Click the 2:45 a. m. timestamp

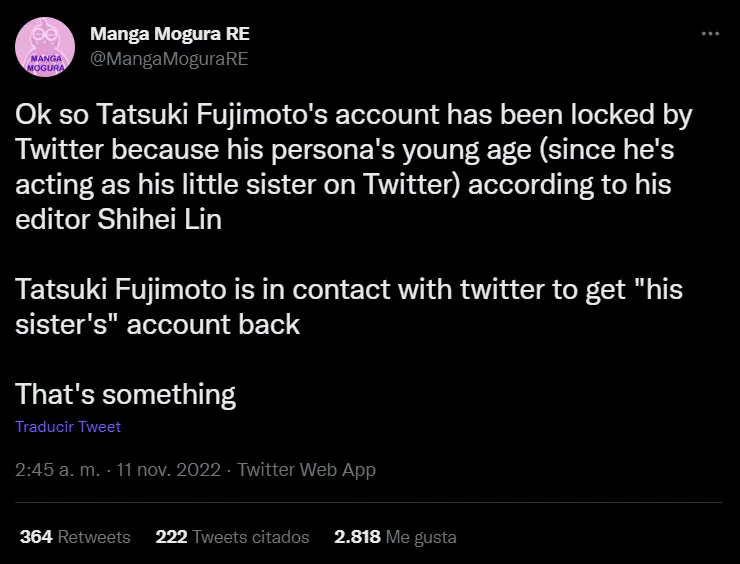[x=58, y=470]
